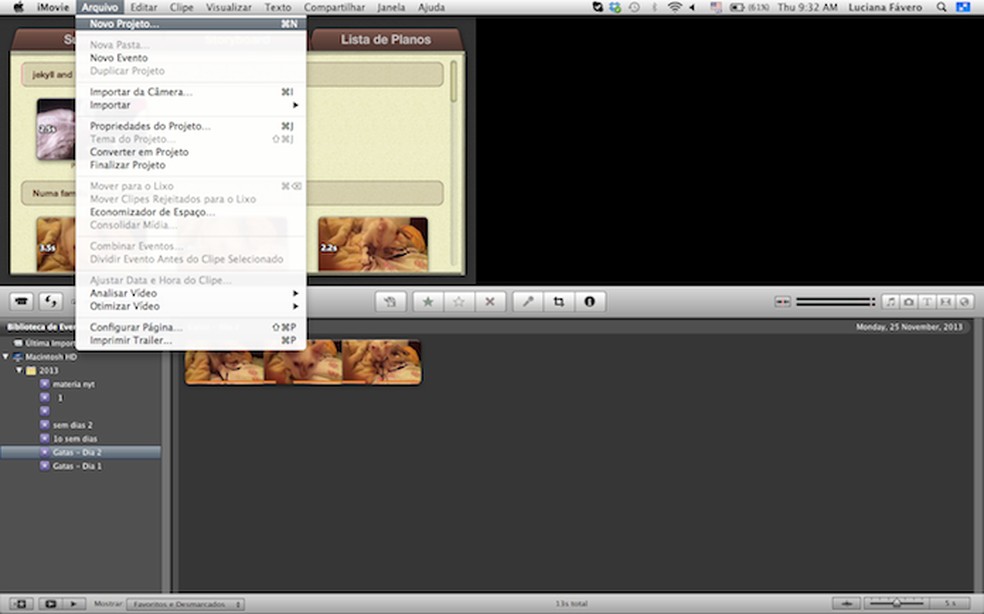Click the camera import button
This screenshot has width=984, height=614.
pos(21,301)
